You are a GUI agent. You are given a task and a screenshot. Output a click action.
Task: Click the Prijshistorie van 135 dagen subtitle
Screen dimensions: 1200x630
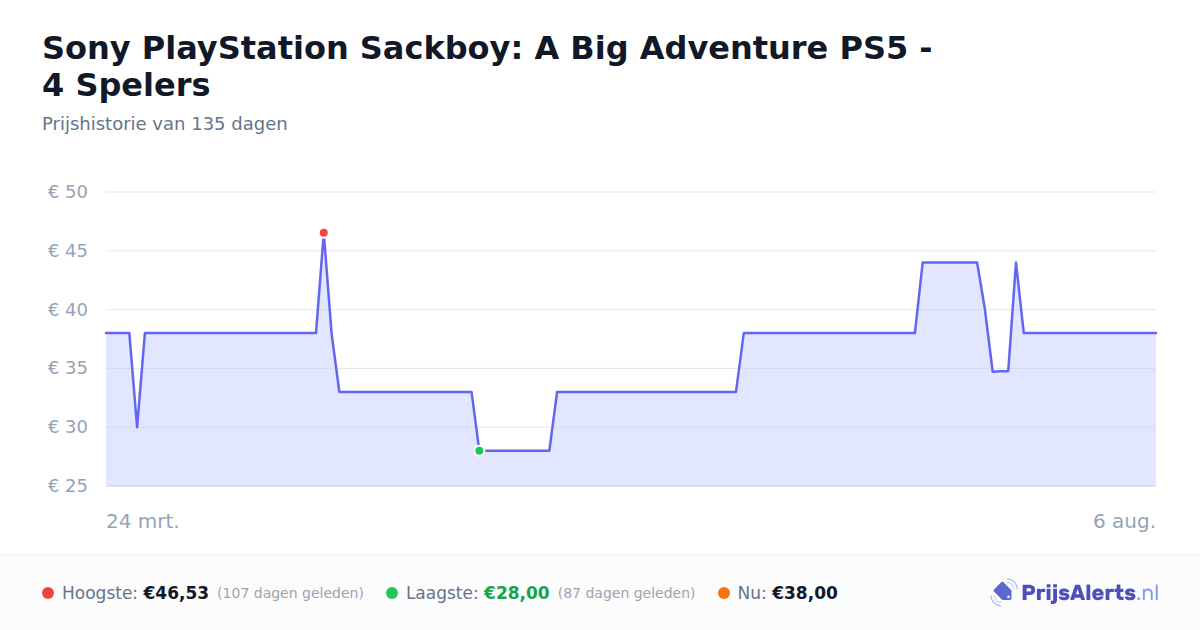165,124
